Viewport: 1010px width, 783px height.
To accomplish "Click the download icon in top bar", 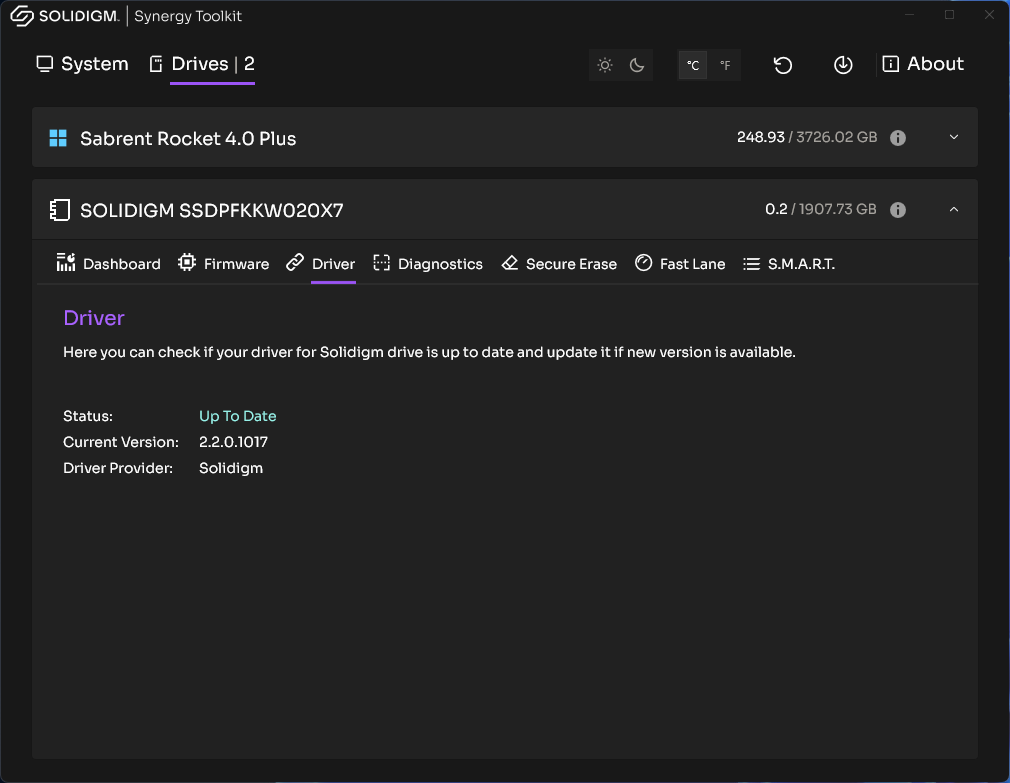I will tap(843, 65).
